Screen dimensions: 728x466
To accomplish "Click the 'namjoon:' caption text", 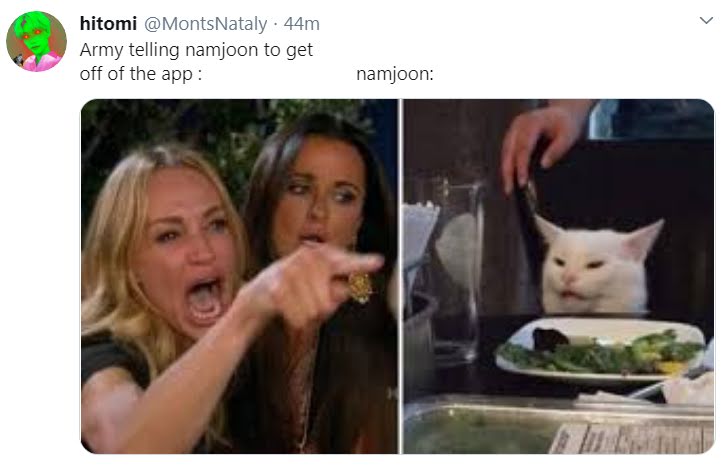I will pyautogui.click(x=395, y=74).
